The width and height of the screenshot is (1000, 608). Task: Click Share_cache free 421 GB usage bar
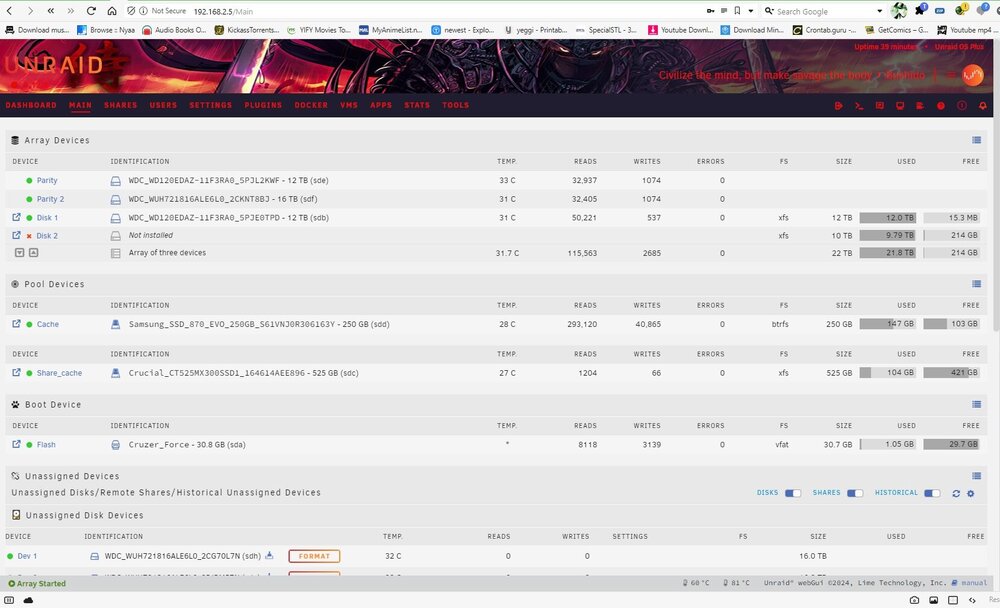pos(951,372)
